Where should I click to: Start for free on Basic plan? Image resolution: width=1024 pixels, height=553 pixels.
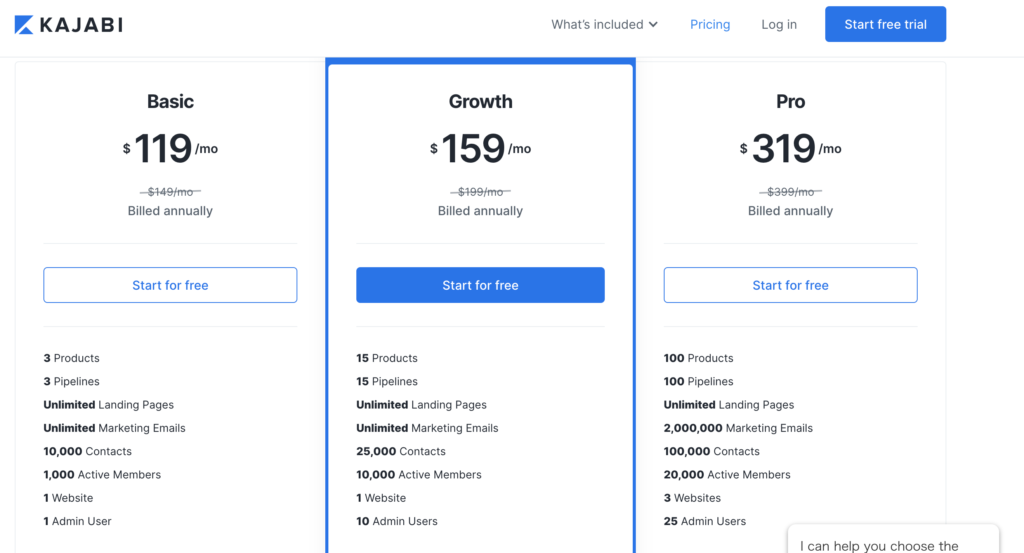click(170, 285)
